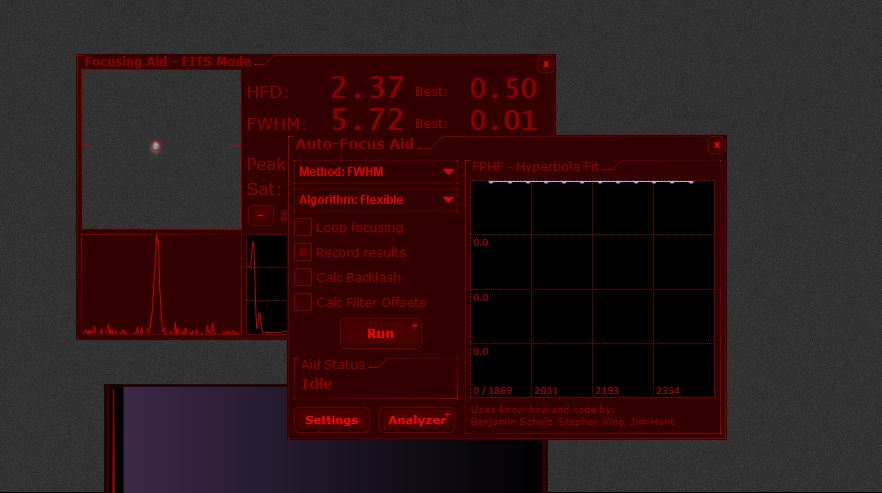This screenshot has width=882, height=493.
Task: Click the star in the preview image
Action: (155, 146)
